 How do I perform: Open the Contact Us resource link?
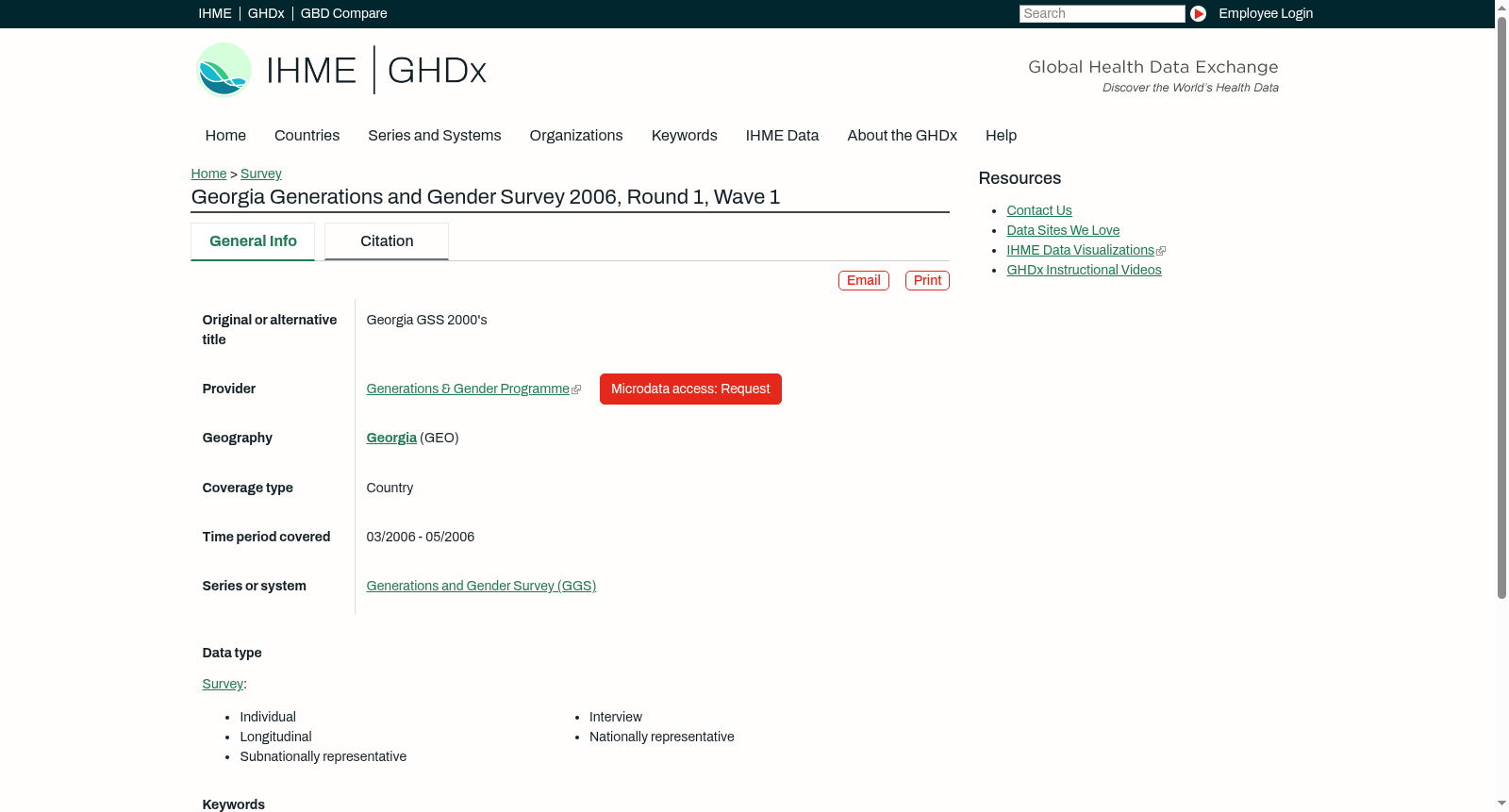tap(1039, 210)
